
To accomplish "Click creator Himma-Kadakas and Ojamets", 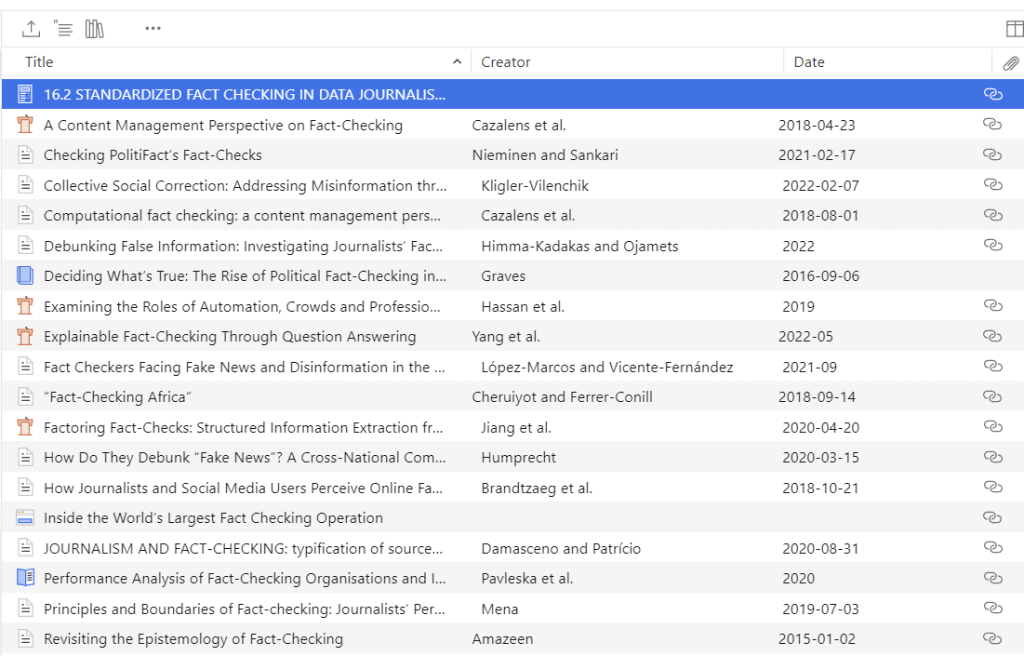I will [580, 246].
